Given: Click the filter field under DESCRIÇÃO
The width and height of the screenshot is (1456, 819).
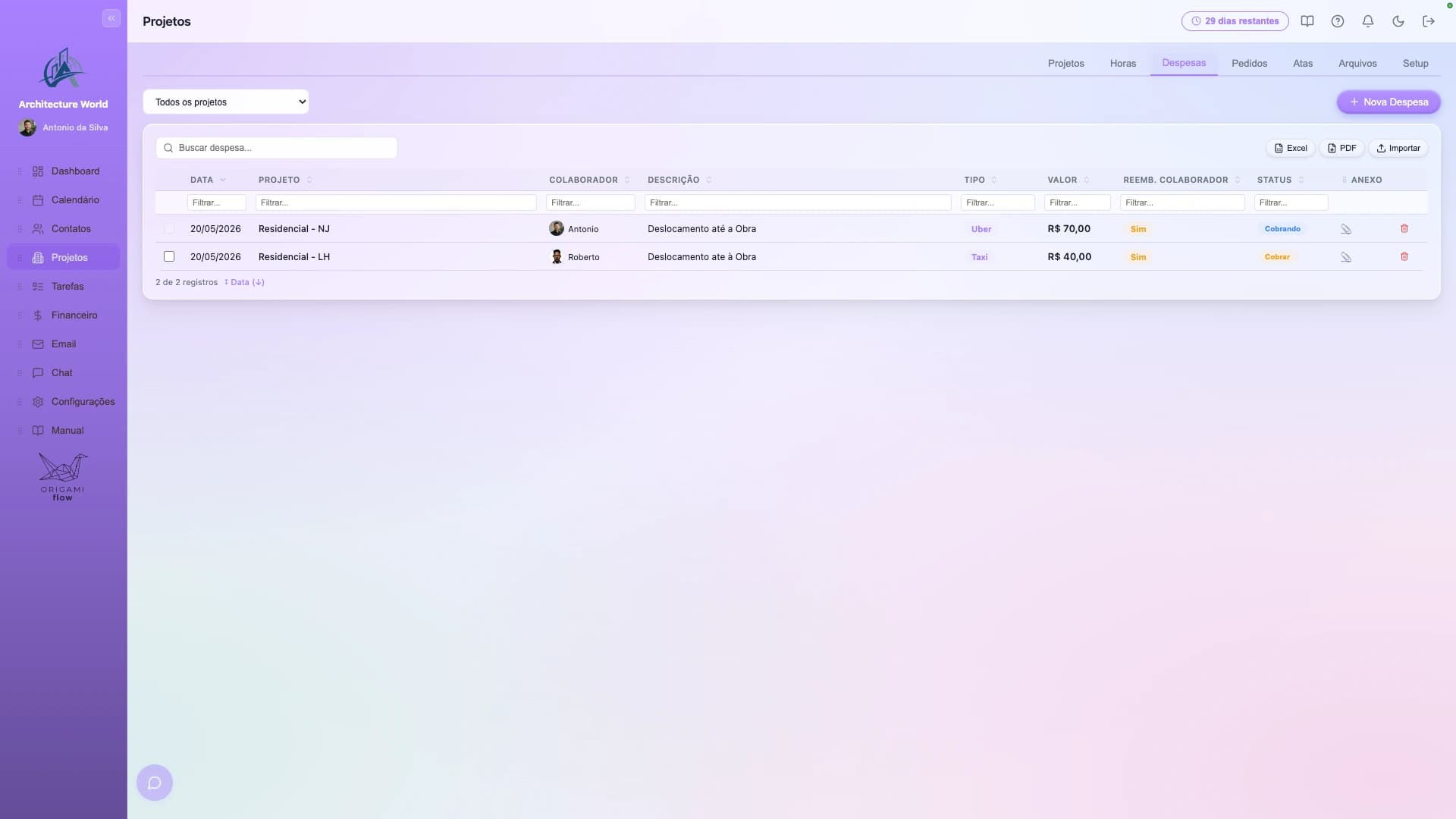Looking at the screenshot, I should pyautogui.click(x=798, y=202).
